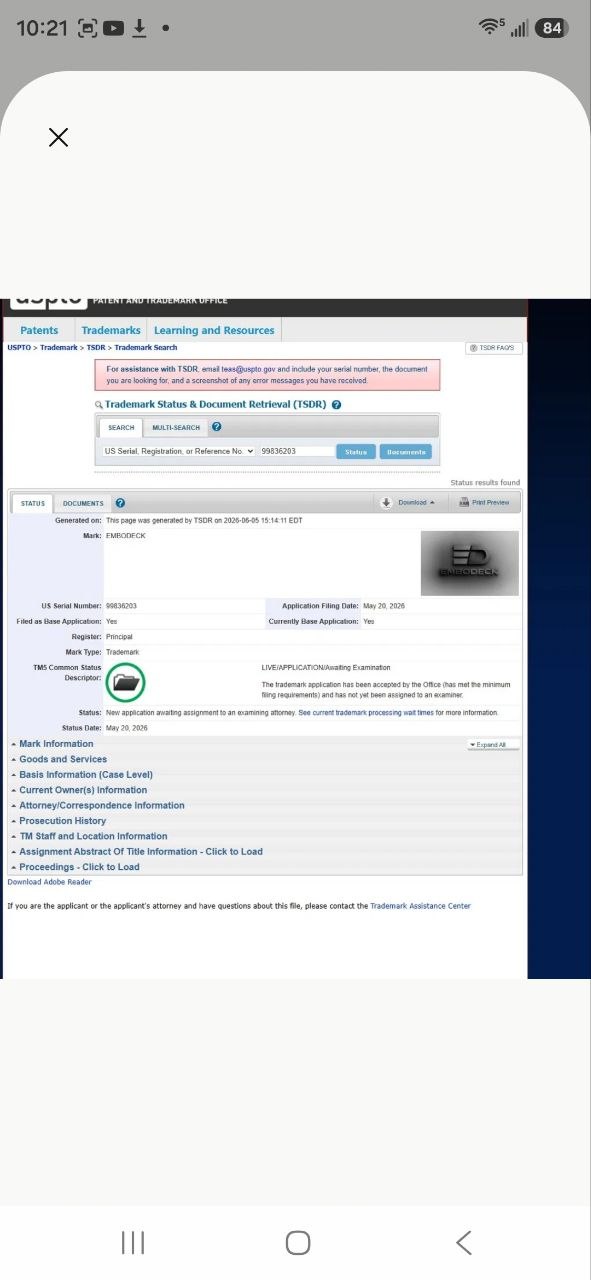The width and height of the screenshot is (591, 1280).
Task: Click Application Filing Date value May 20, 2026
Action: (384, 606)
